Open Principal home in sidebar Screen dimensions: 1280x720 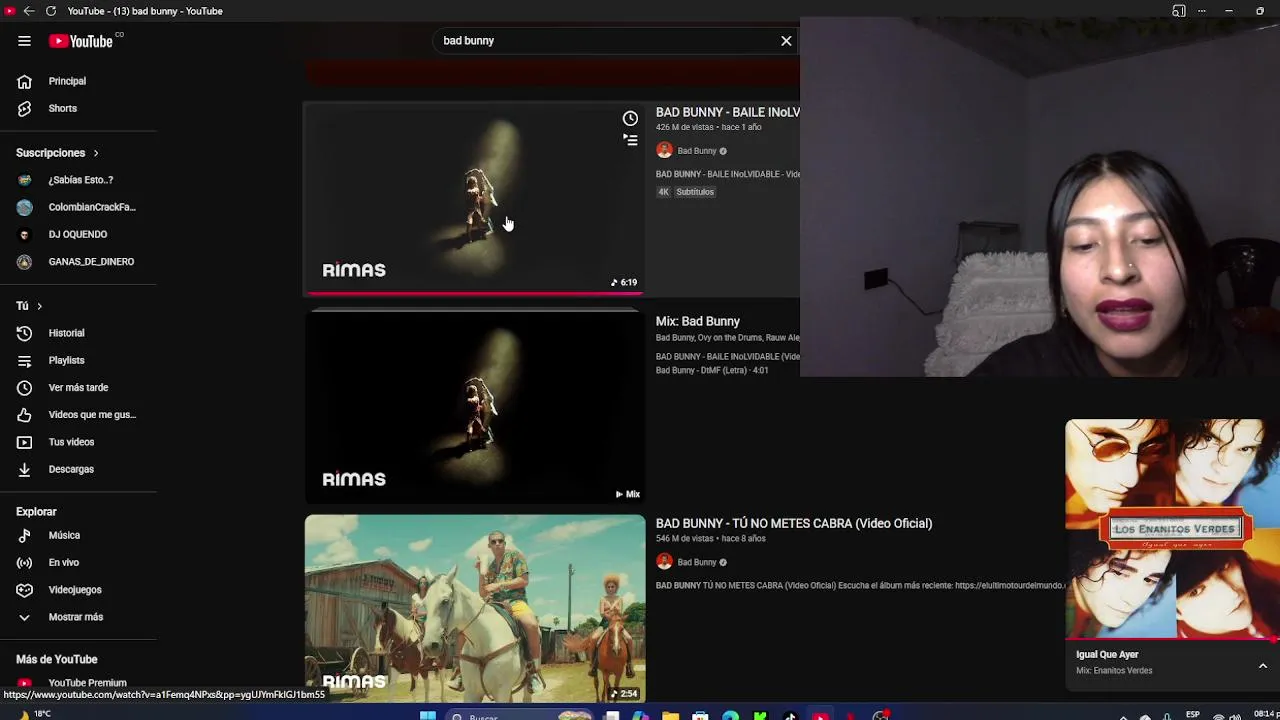(78, 81)
